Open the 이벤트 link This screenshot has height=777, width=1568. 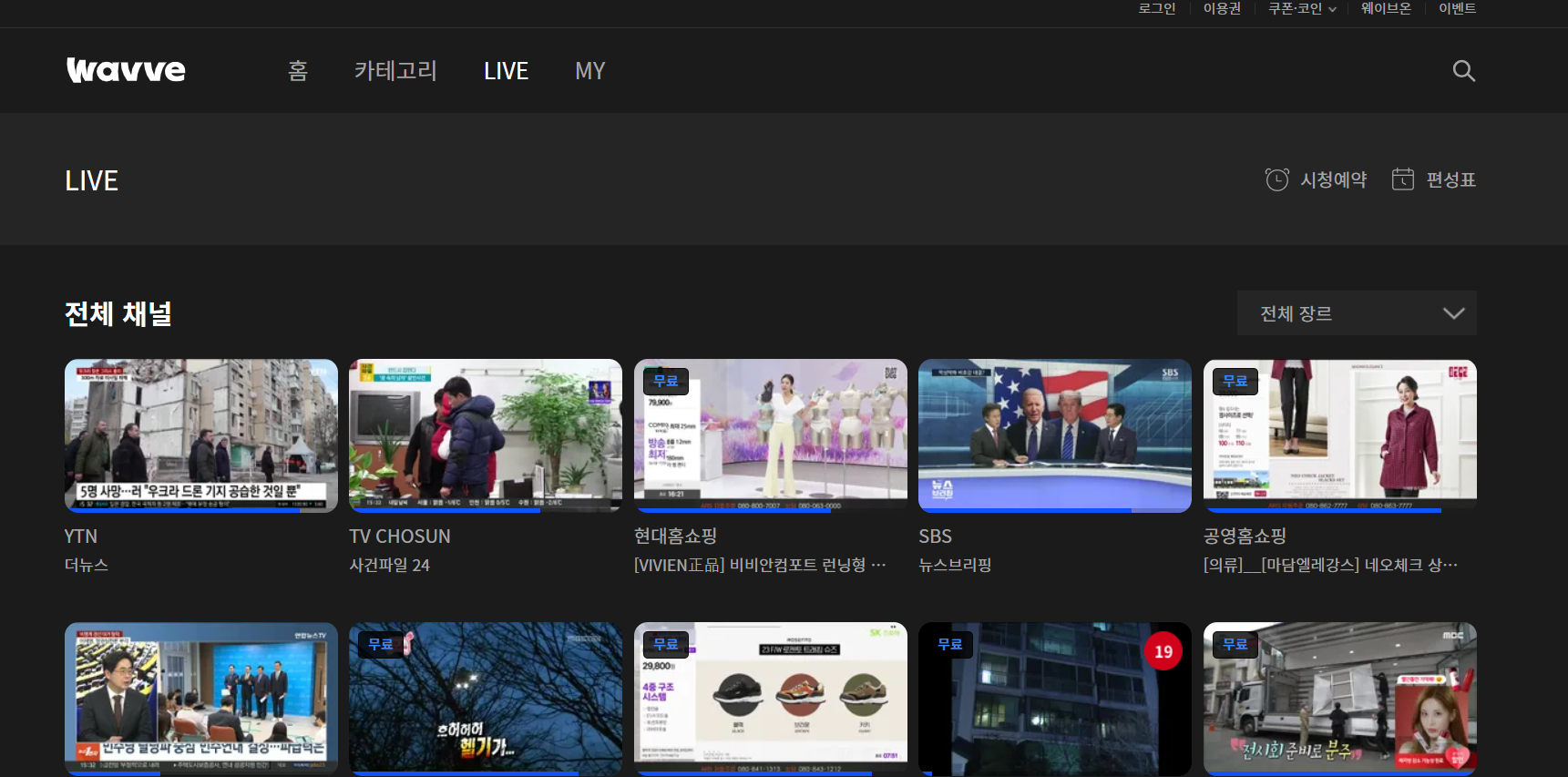pos(1457,9)
